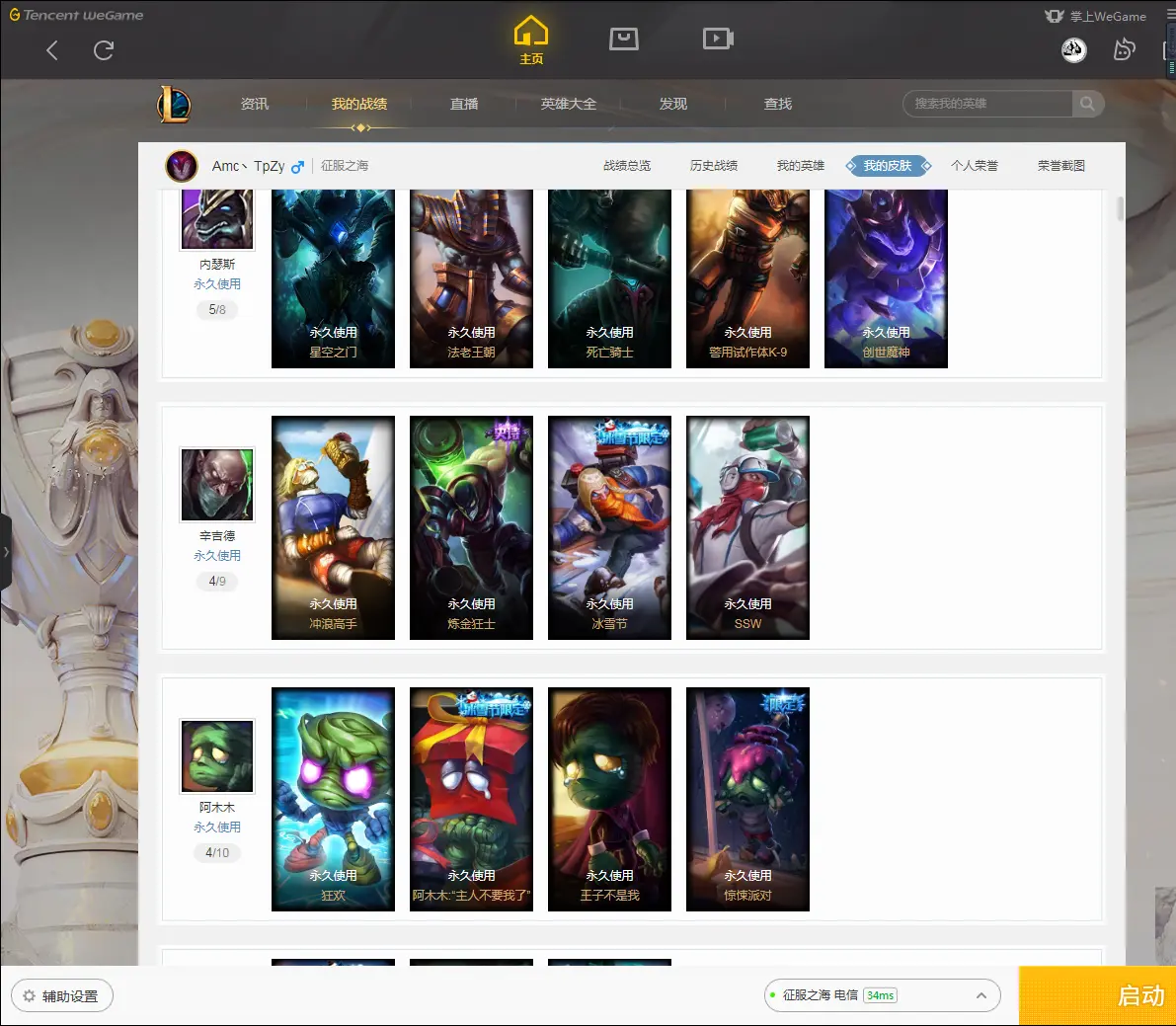Select the 我的皮肤 sub-tab

(x=888, y=166)
